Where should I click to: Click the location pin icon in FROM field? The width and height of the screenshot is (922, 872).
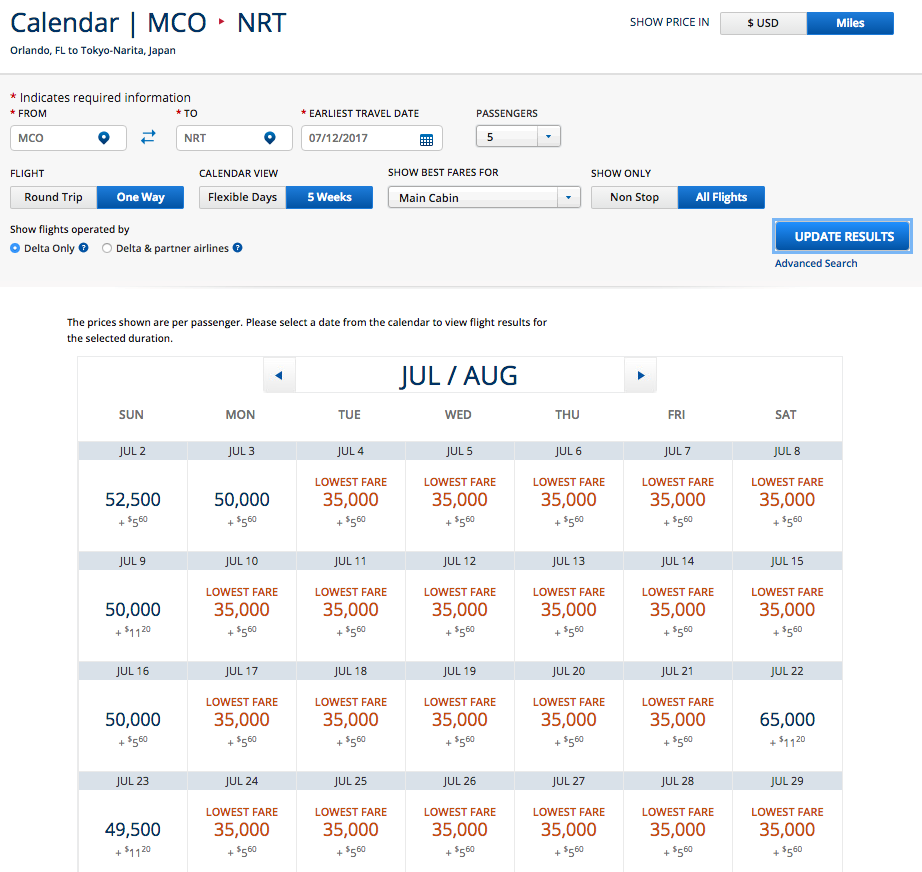(104, 138)
